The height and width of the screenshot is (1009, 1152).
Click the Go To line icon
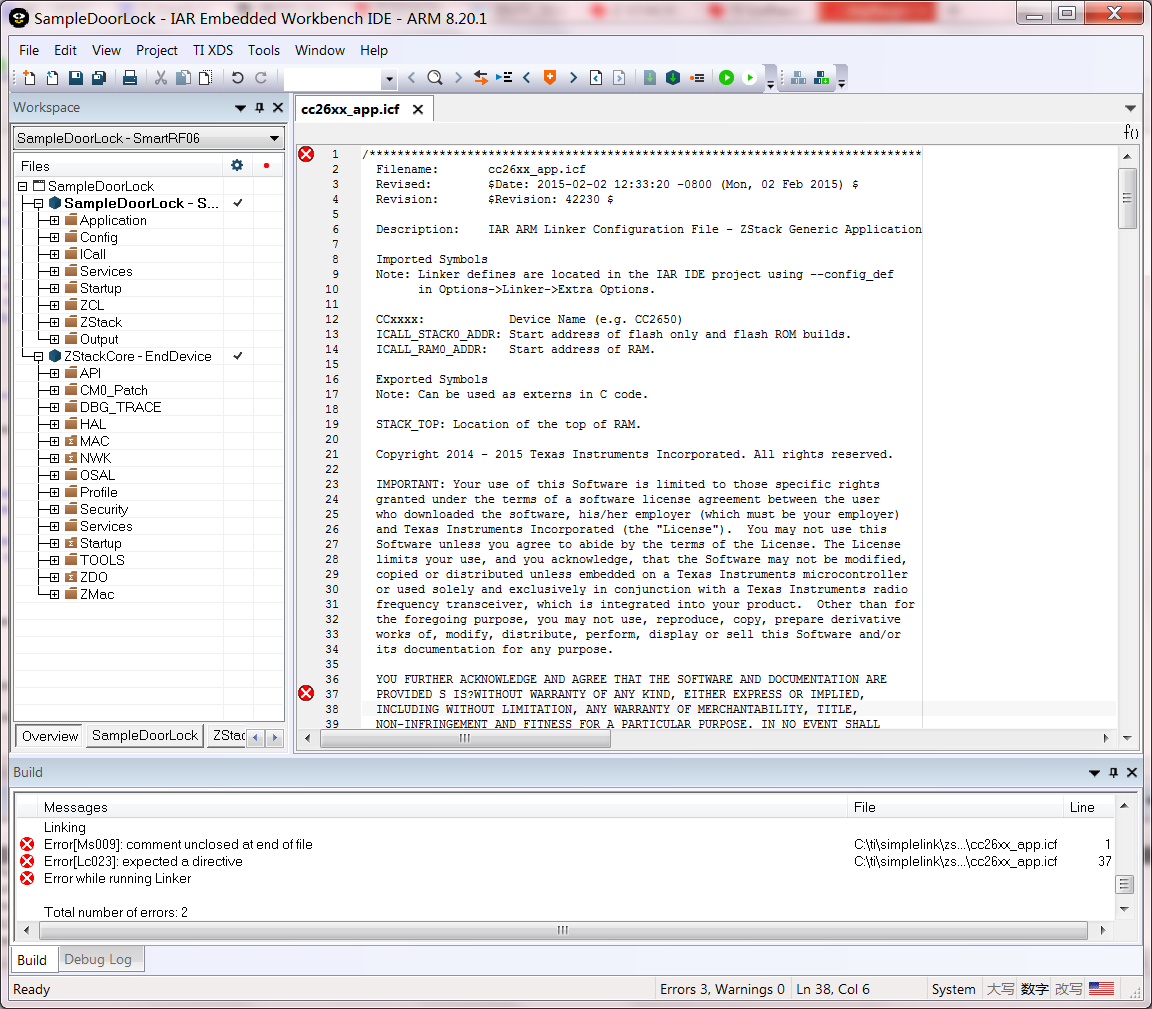click(x=504, y=78)
